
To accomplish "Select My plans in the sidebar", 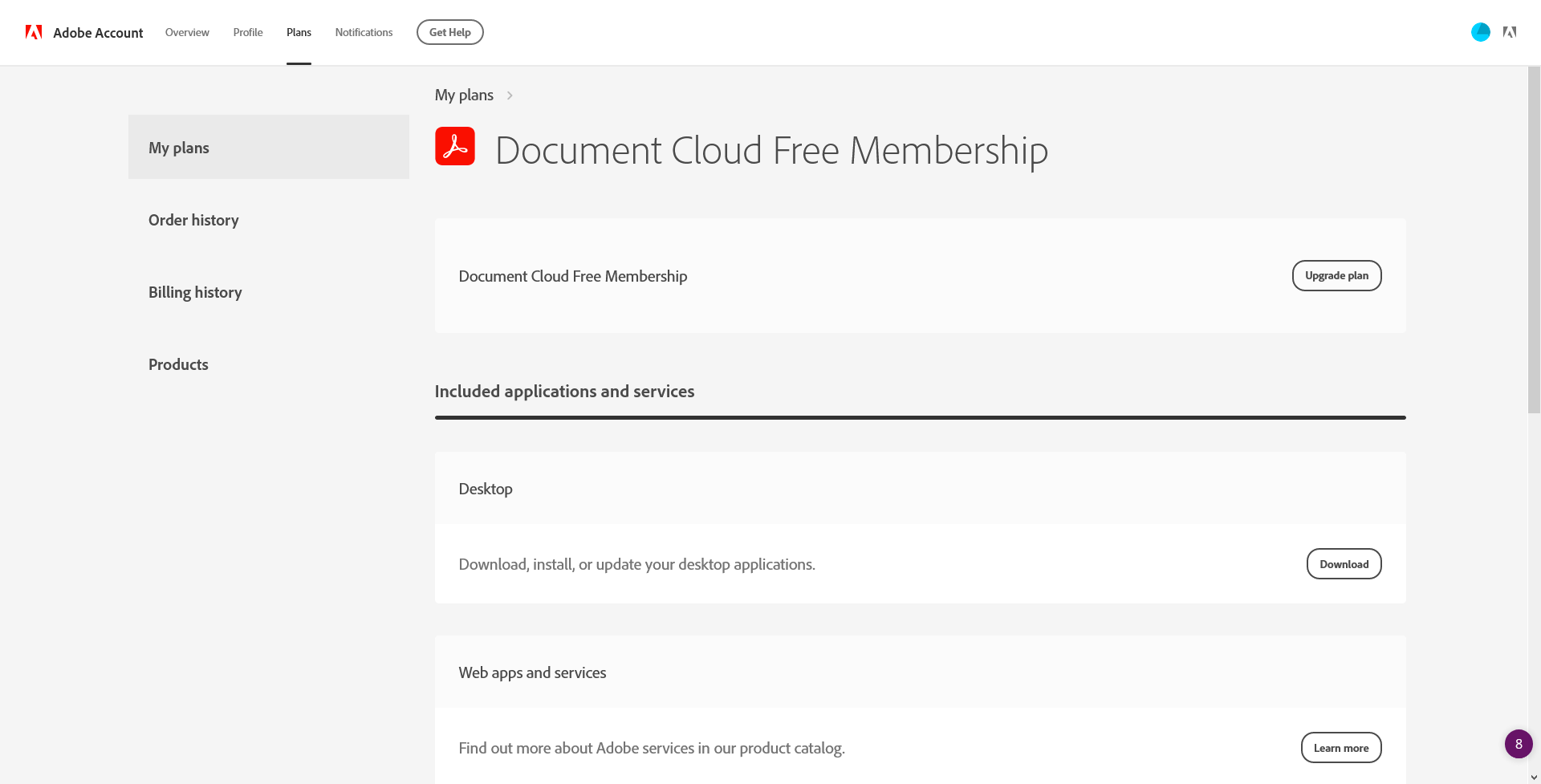I will pos(179,148).
